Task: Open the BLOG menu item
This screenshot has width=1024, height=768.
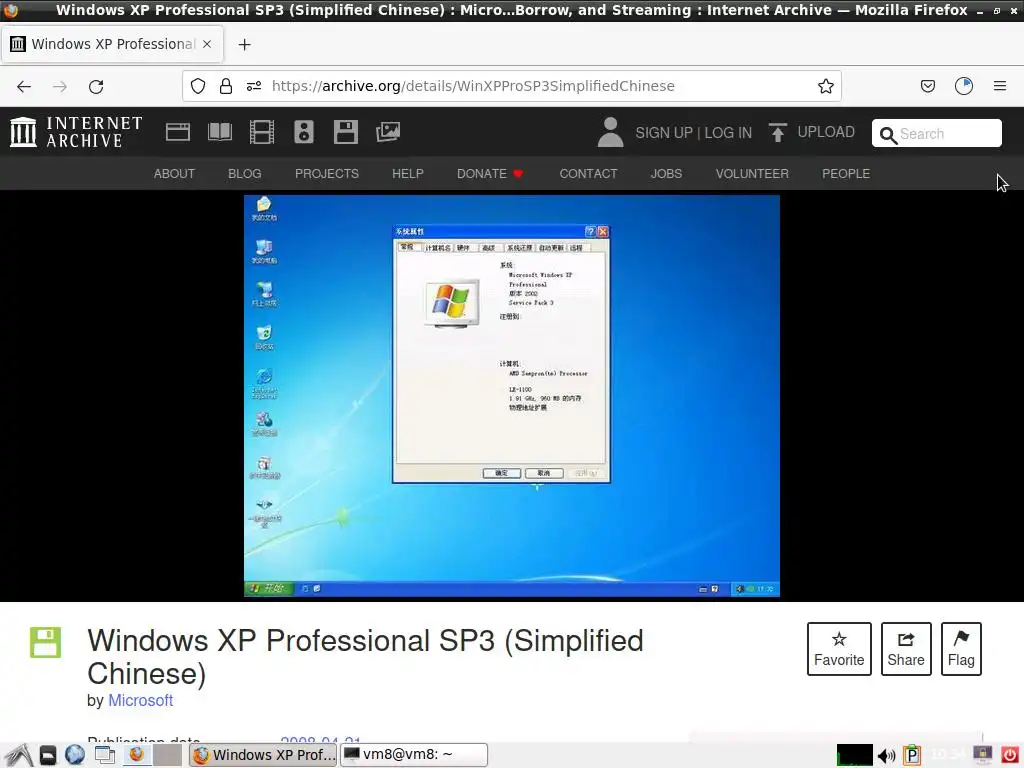Action: click(245, 174)
